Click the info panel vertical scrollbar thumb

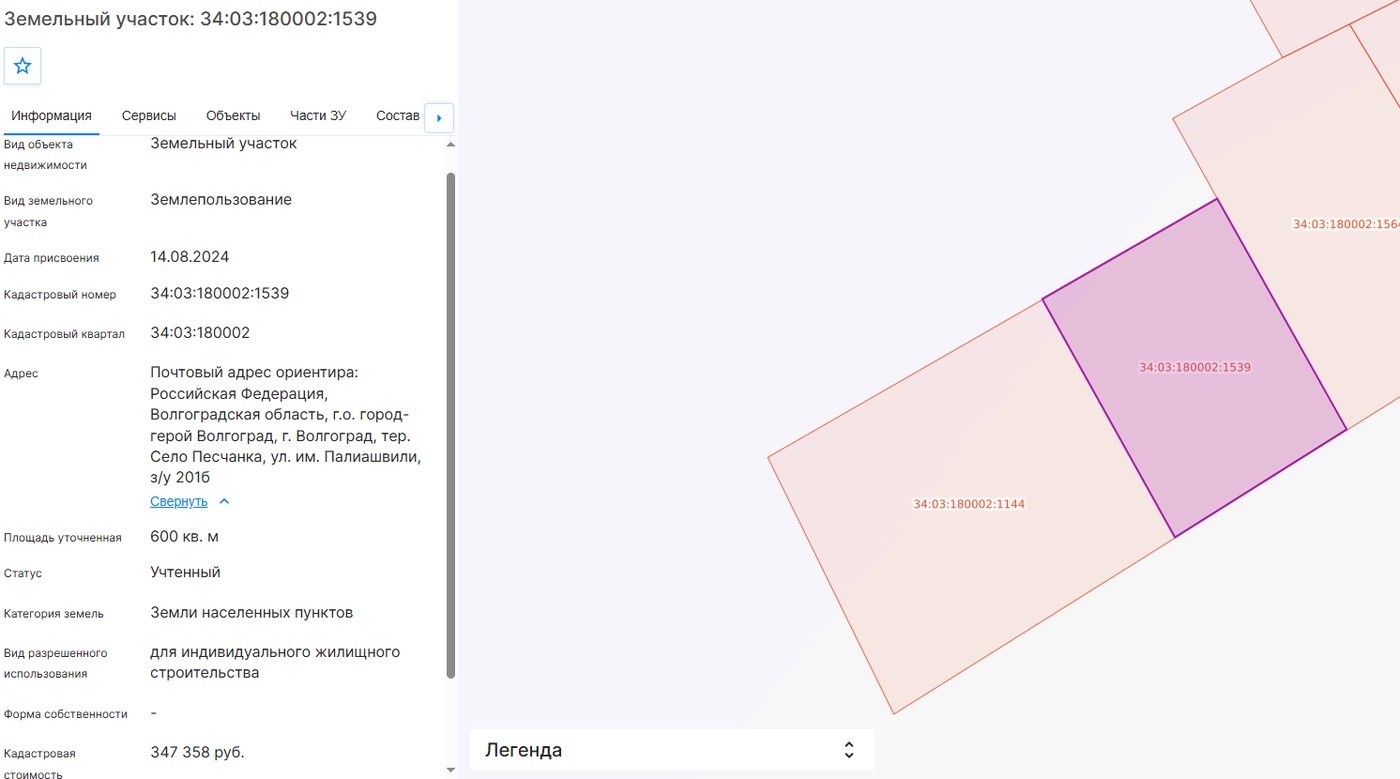point(450,425)
